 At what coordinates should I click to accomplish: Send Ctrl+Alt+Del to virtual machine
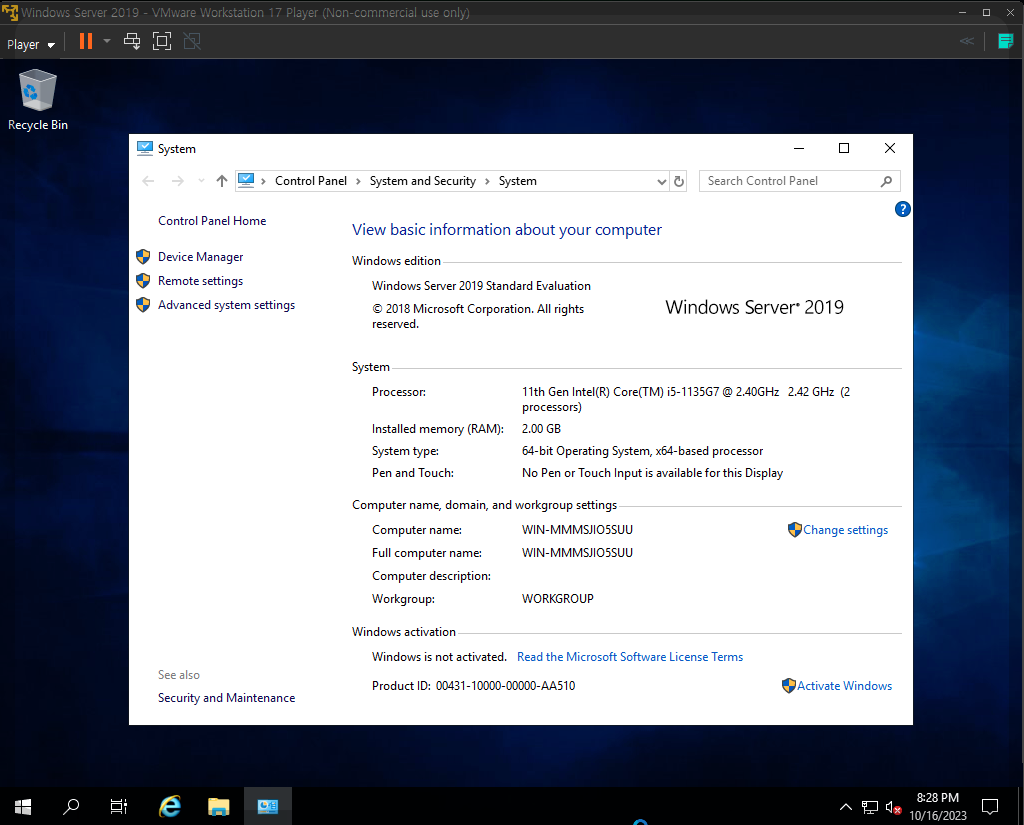pyautogui.click(x=132, y=42)
